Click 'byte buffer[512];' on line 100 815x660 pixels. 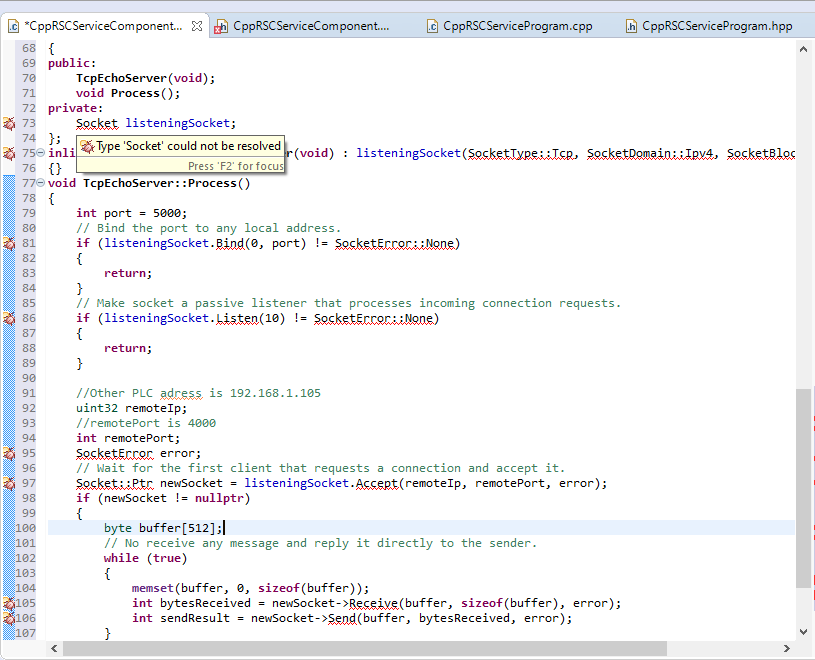coord(163,529)
